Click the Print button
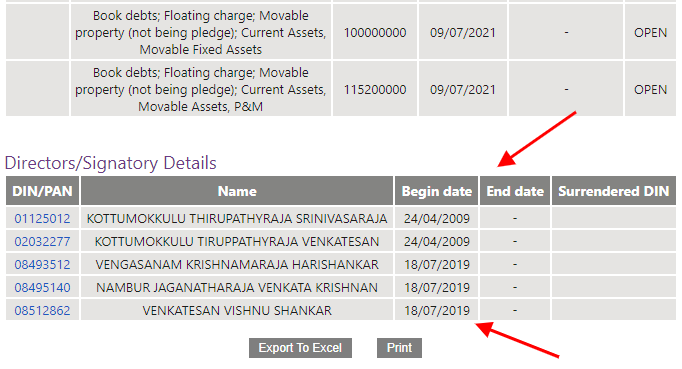The height and width of the screenshot is (369, 682). coord(399,348)
